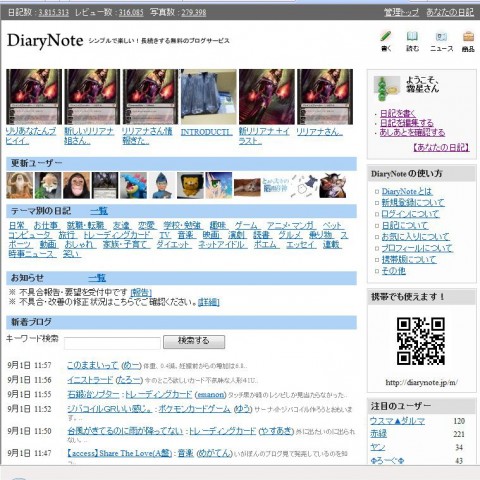The image size is (480, 480).
Task: Open author emanon's profile link
Action: tap(210, 394)
